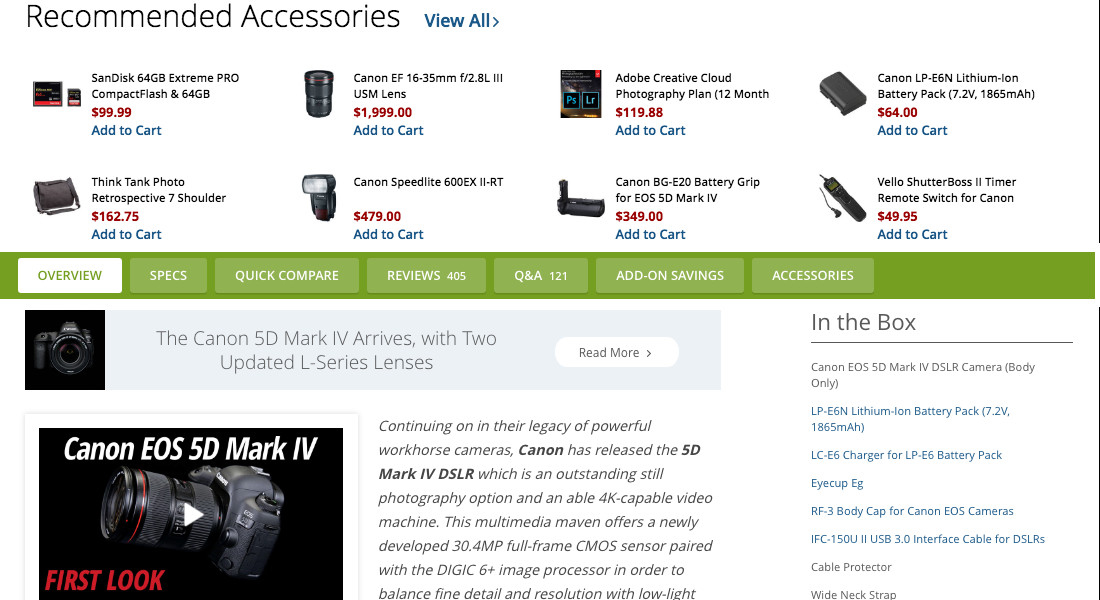Open the Q&A tab

coord(541,275)
